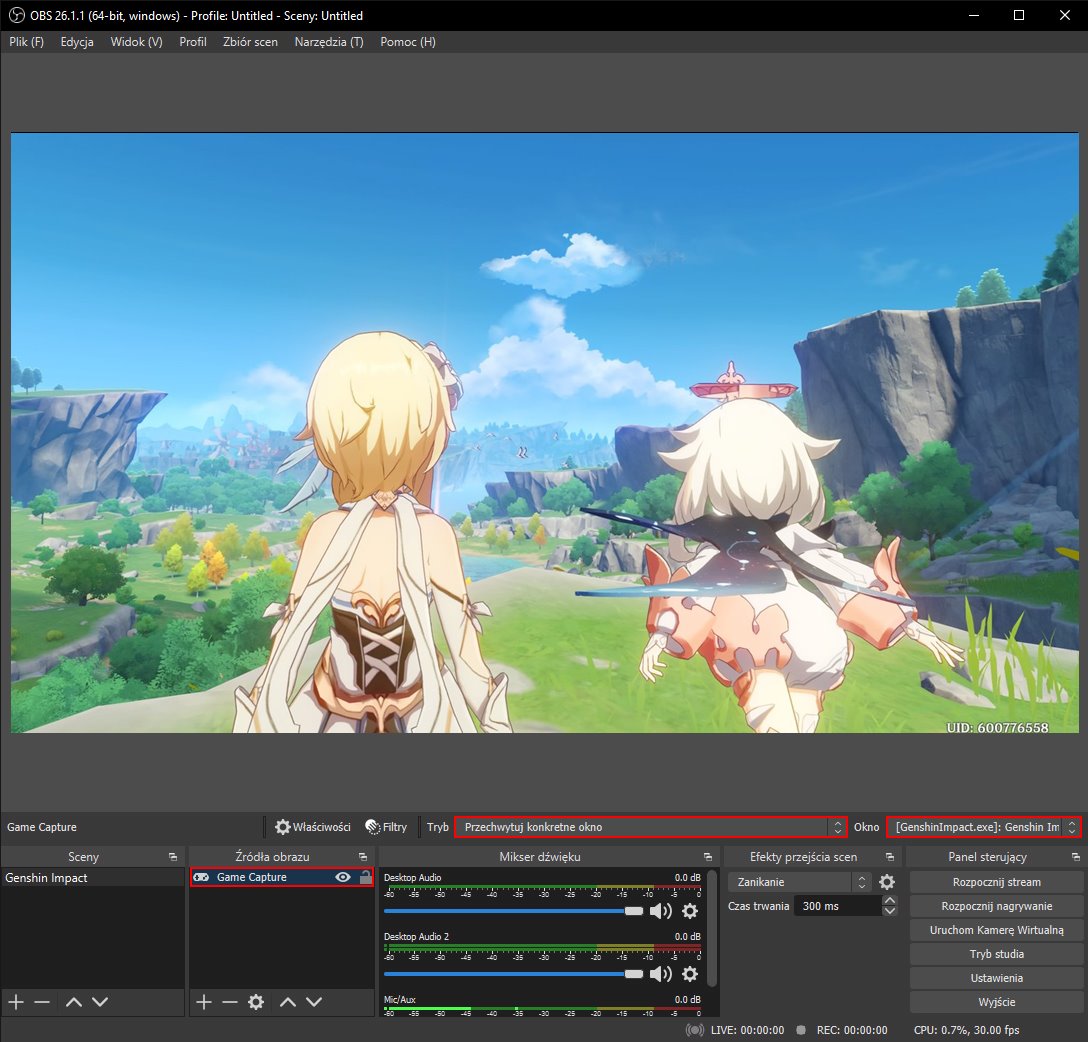Open the Narzędzia (T) menu
Viewport: 1088px width, 1042px height.
coord(329,42)
